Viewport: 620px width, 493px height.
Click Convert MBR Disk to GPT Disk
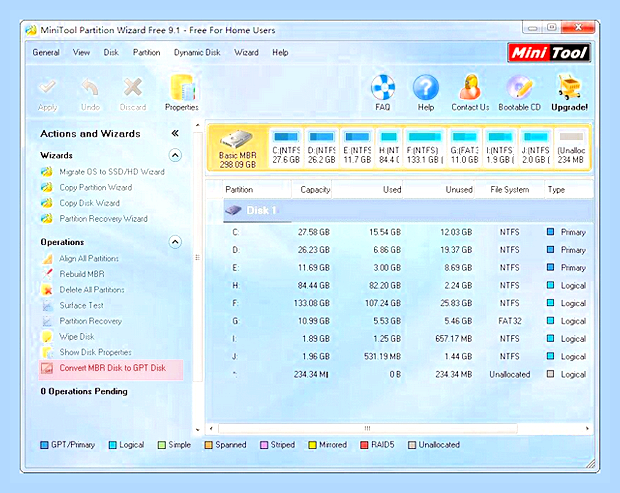[113, 368]
